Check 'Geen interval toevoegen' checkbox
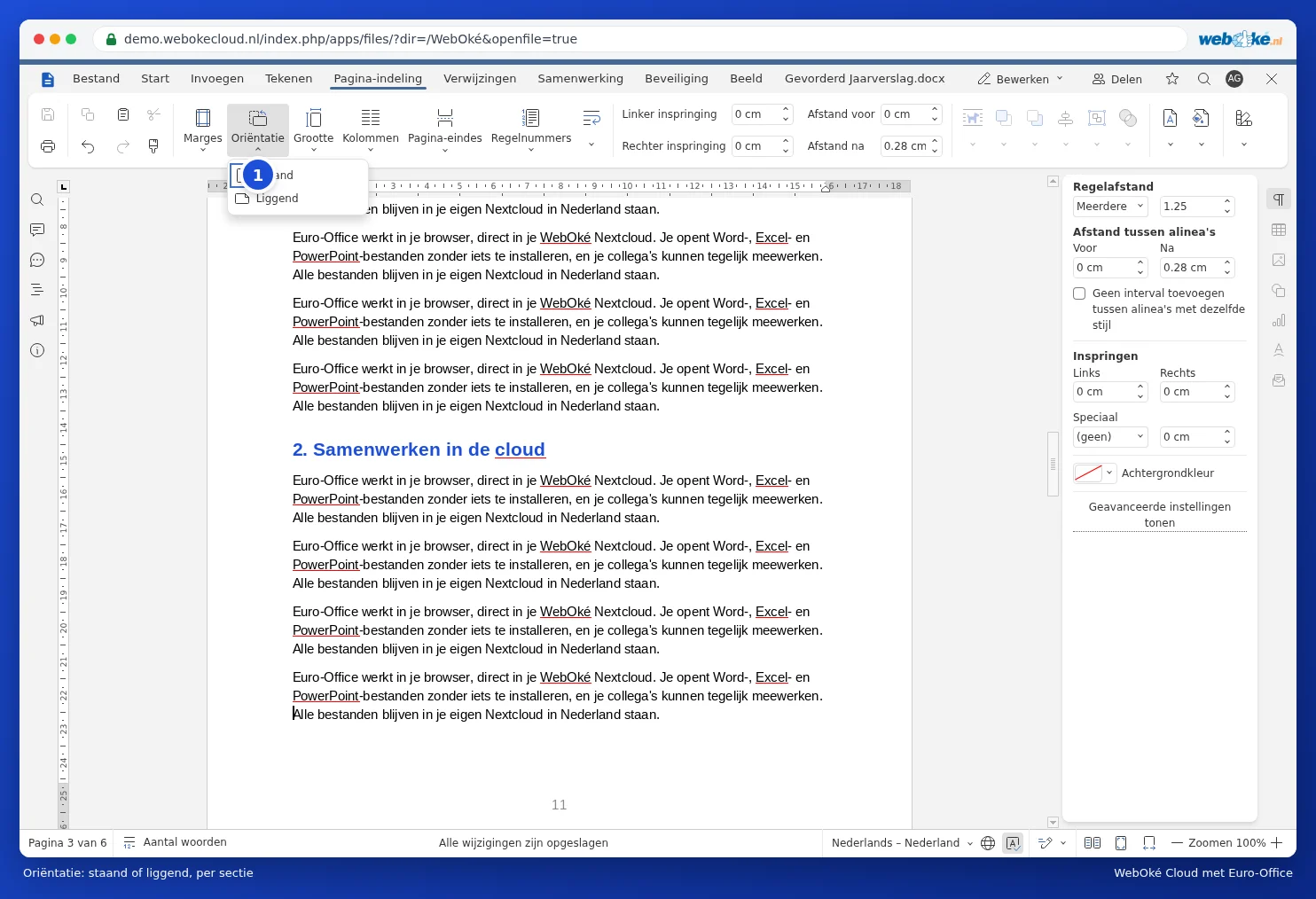Screen dimensions: 1316x899 (1079, 293)
